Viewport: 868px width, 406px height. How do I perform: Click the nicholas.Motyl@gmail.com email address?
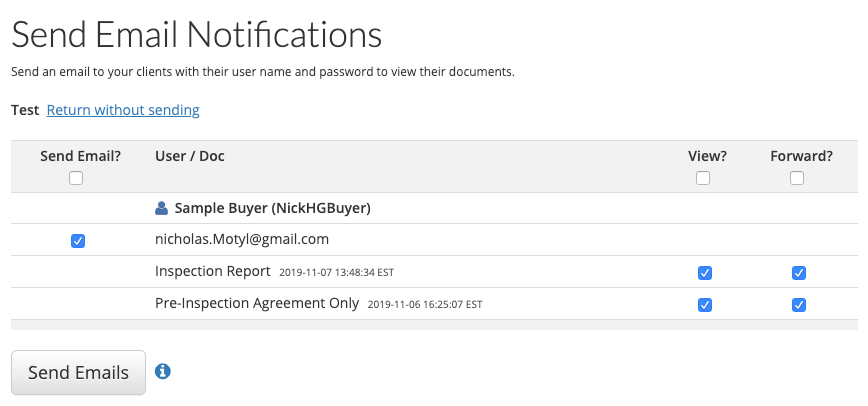(x=242, y=240)
